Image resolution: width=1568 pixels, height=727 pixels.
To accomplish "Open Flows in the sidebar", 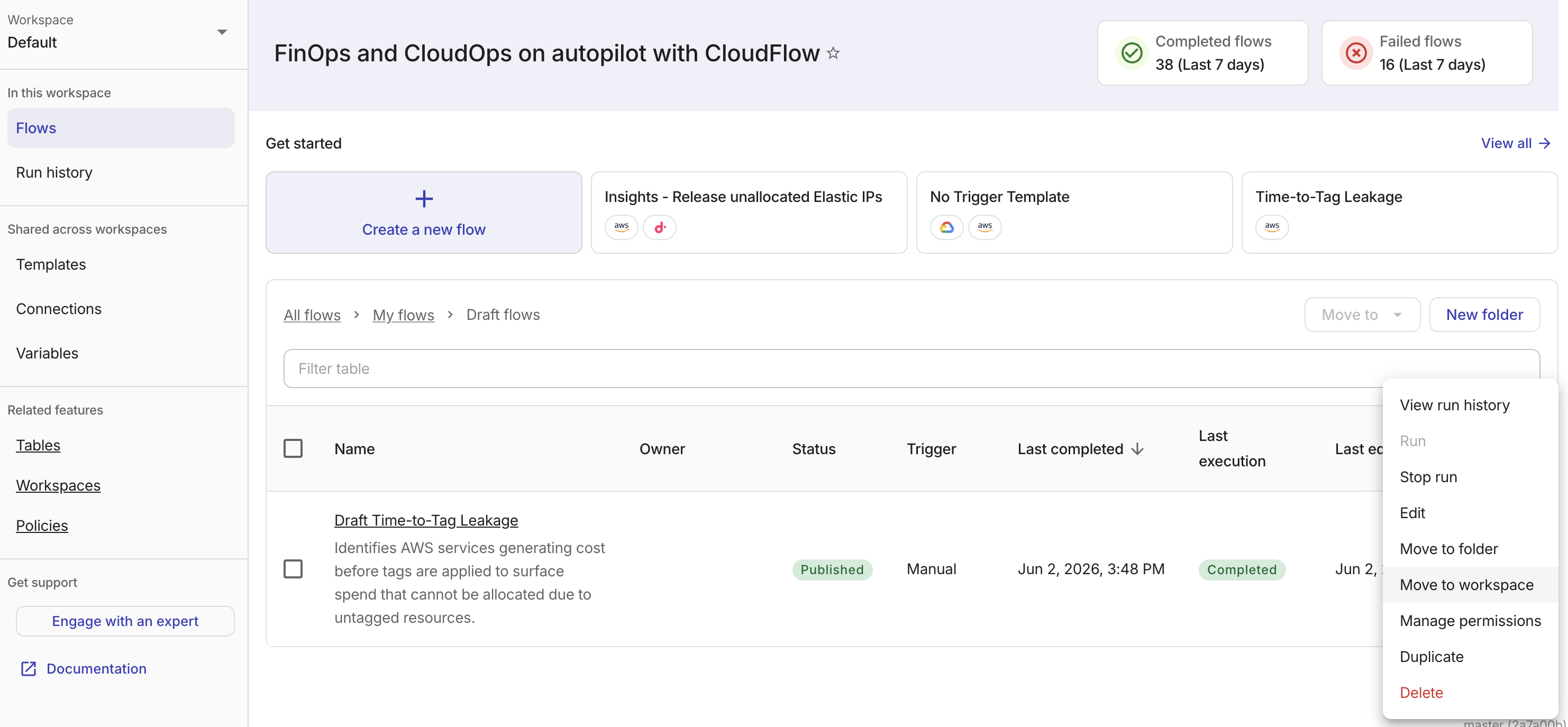I will click(x=121, y=128).
